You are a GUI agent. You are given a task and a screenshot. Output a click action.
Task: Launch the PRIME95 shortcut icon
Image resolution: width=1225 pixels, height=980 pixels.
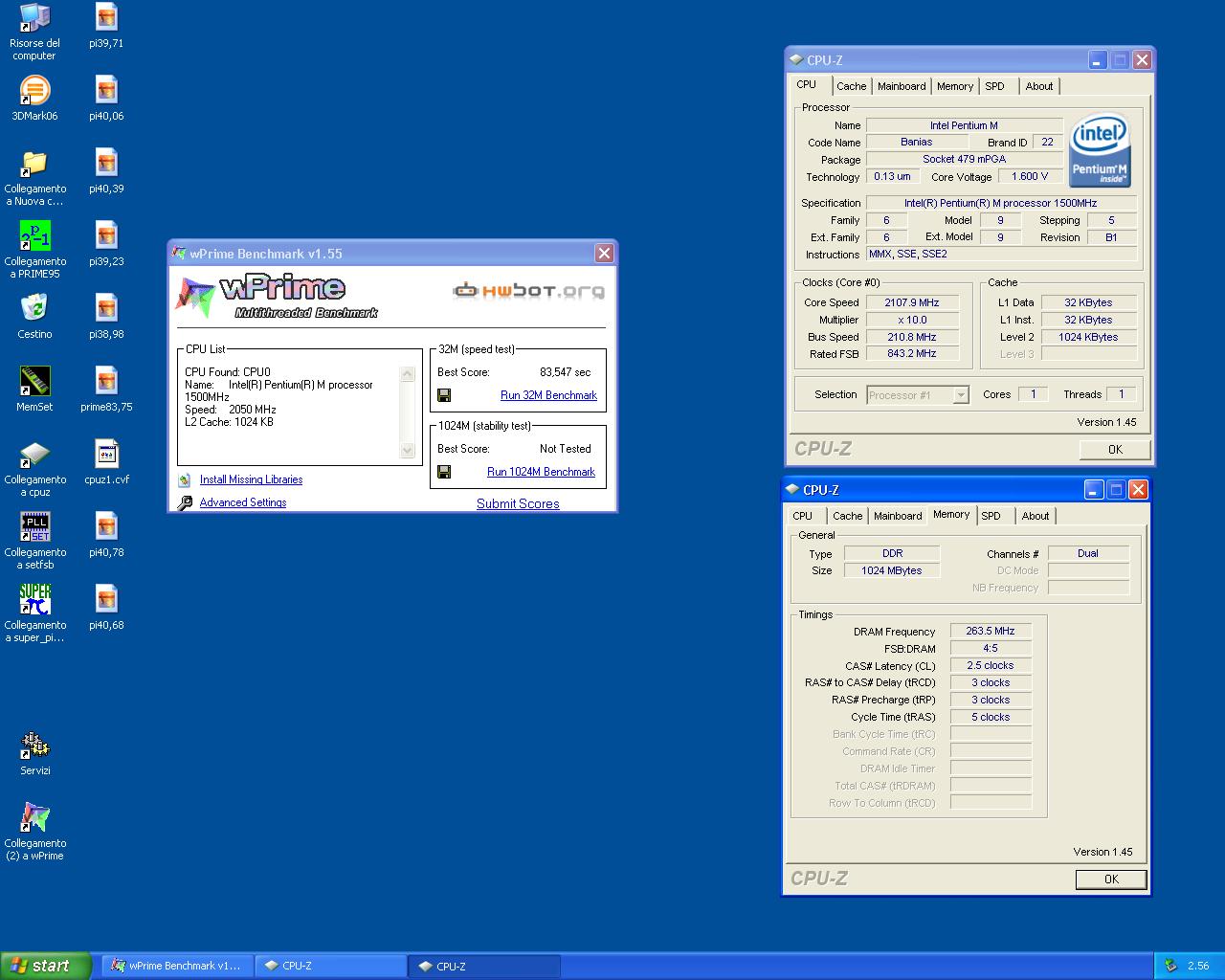pyautogui.click(x=34, y=235)
